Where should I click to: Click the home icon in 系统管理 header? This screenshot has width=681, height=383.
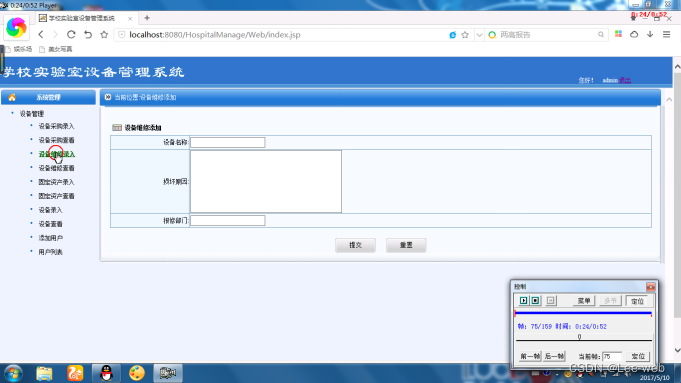click(x=12, y=97)
